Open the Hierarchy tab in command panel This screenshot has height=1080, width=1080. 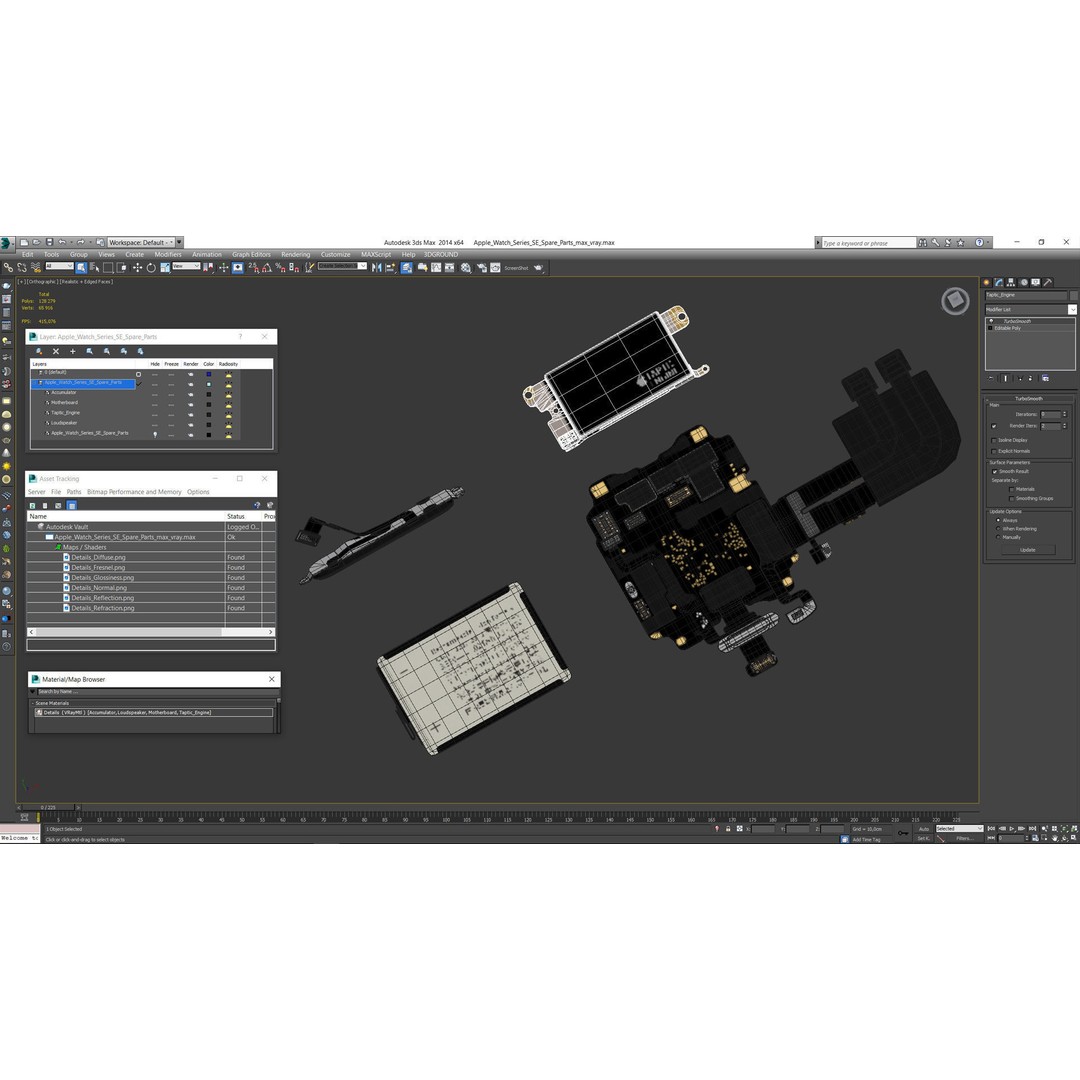point(1010,282)
